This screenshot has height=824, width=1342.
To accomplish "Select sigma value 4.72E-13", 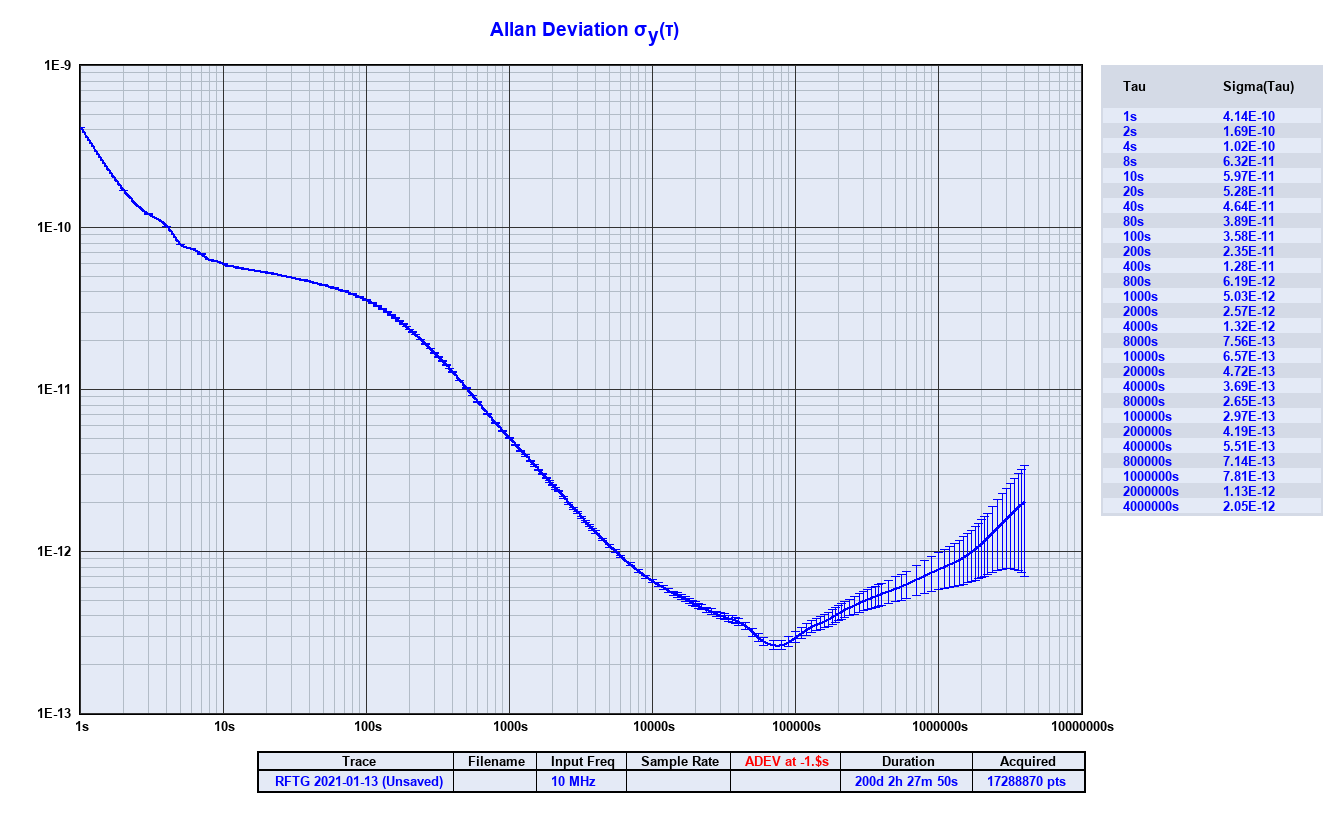I will pos(1249,372).
